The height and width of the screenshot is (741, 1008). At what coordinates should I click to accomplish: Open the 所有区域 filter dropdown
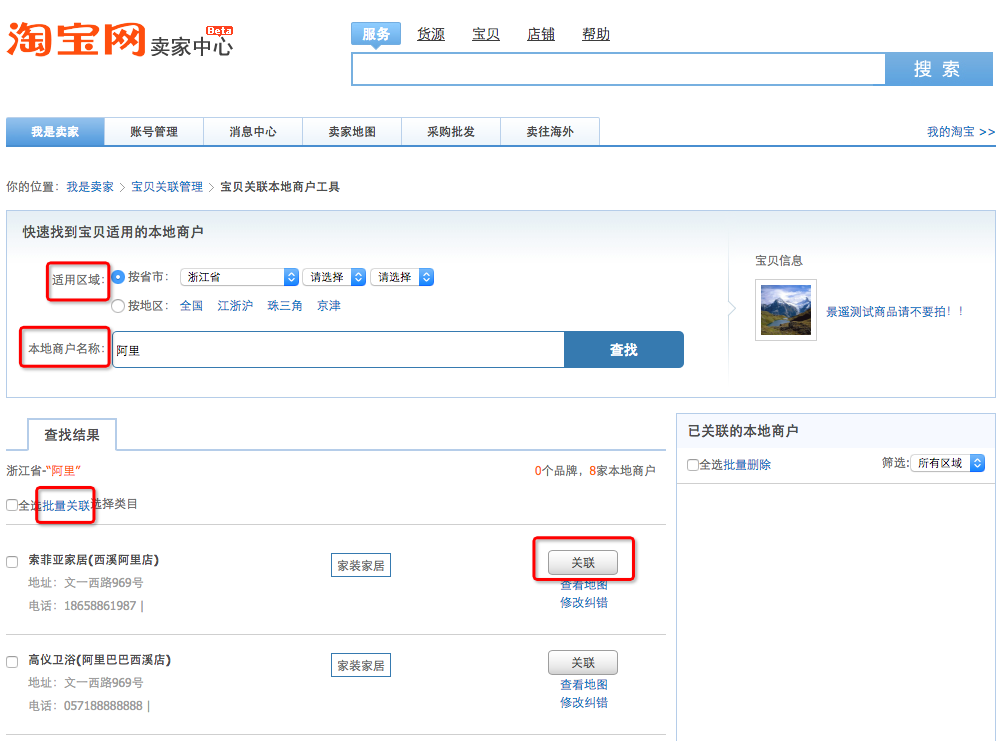(x=948, y=463)
